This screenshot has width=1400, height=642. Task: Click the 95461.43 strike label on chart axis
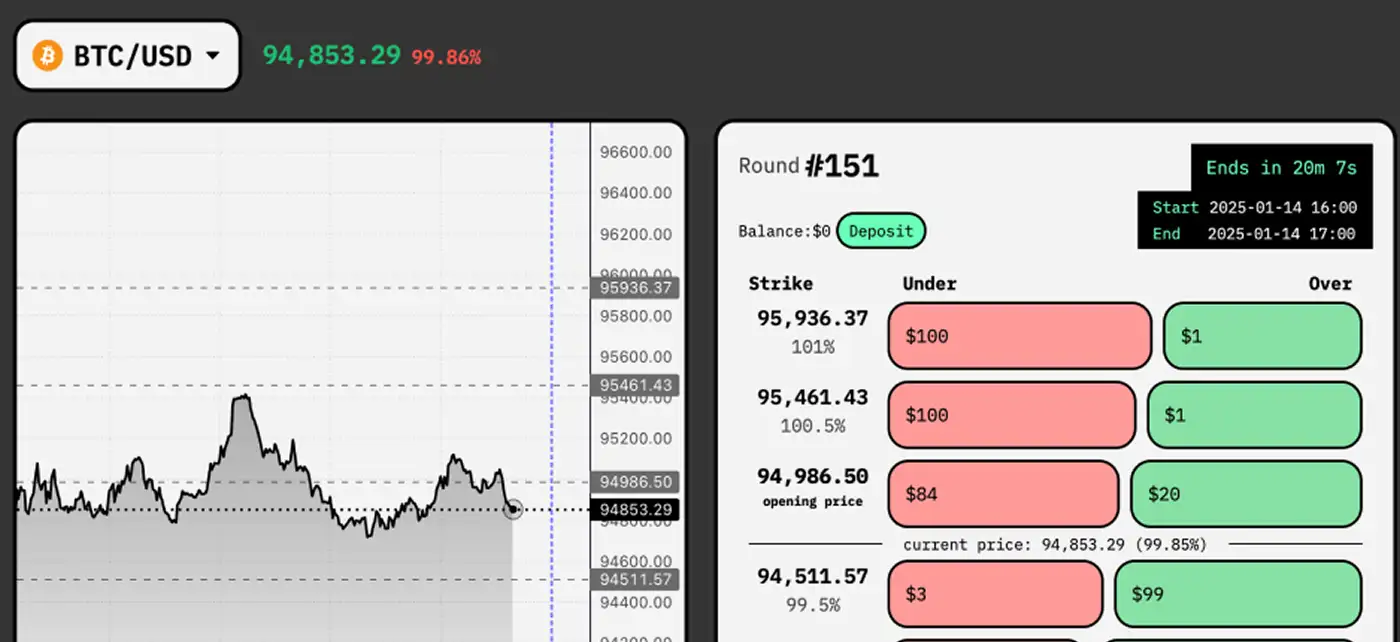point(635,385)
